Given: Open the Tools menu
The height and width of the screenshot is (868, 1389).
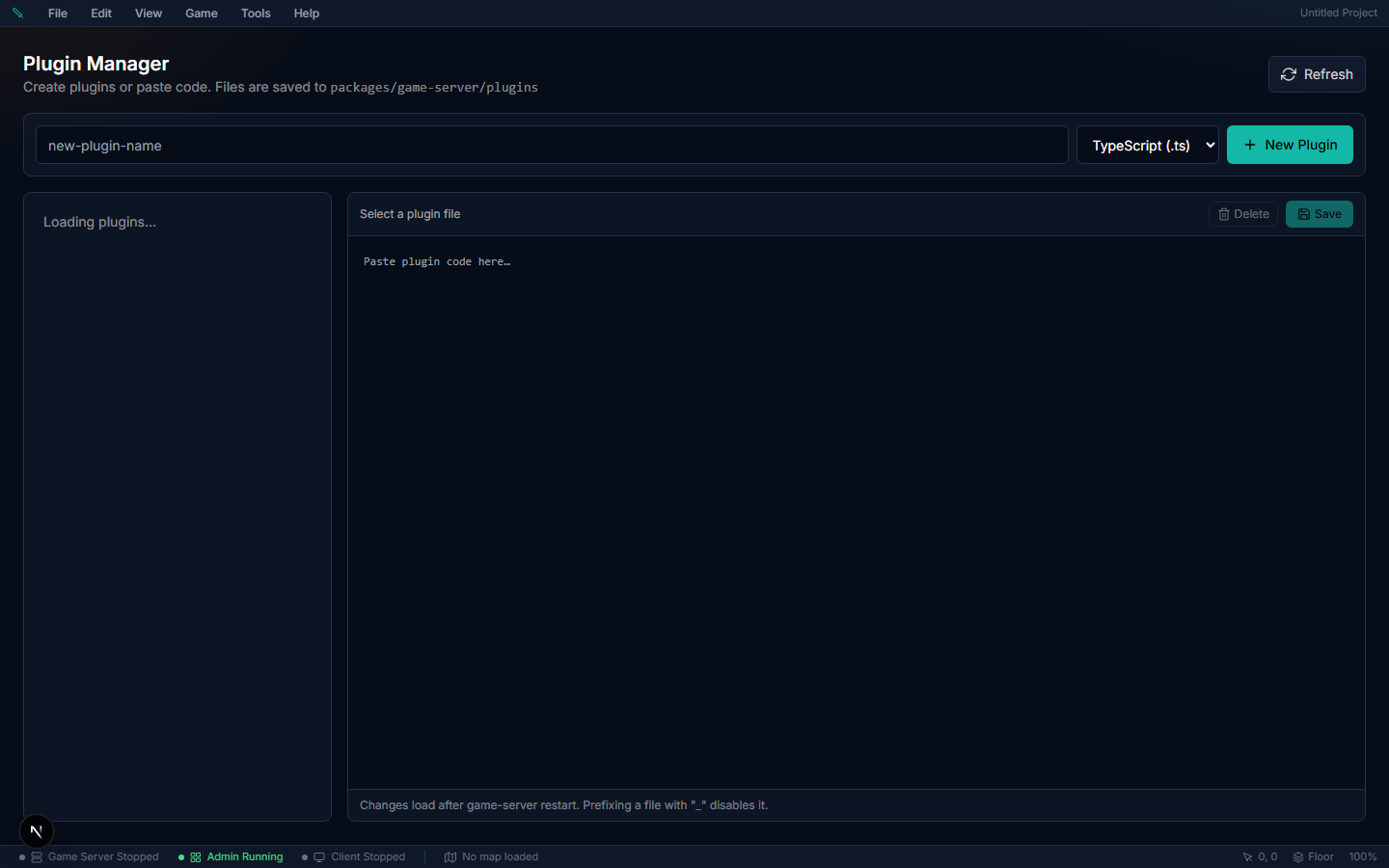Looking at the screenshot, I should click(x=256, y=14).
